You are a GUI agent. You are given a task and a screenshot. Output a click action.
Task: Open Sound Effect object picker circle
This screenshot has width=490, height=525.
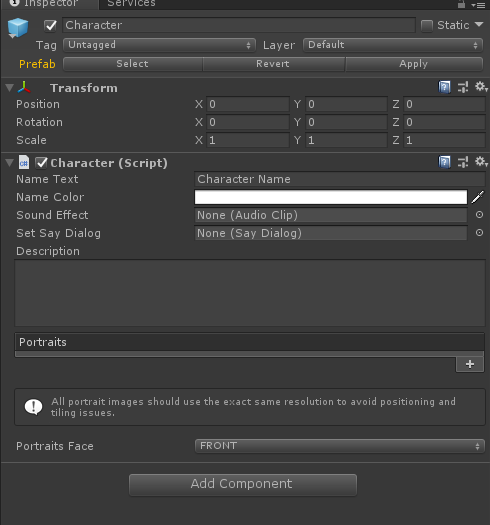click(x=479, y=215)
